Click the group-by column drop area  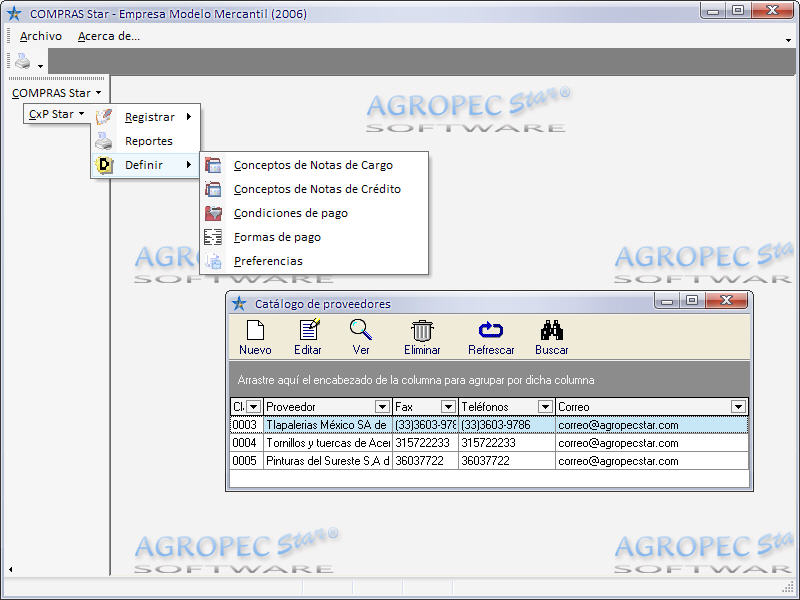pyautogui.click(x=489, y=380)
